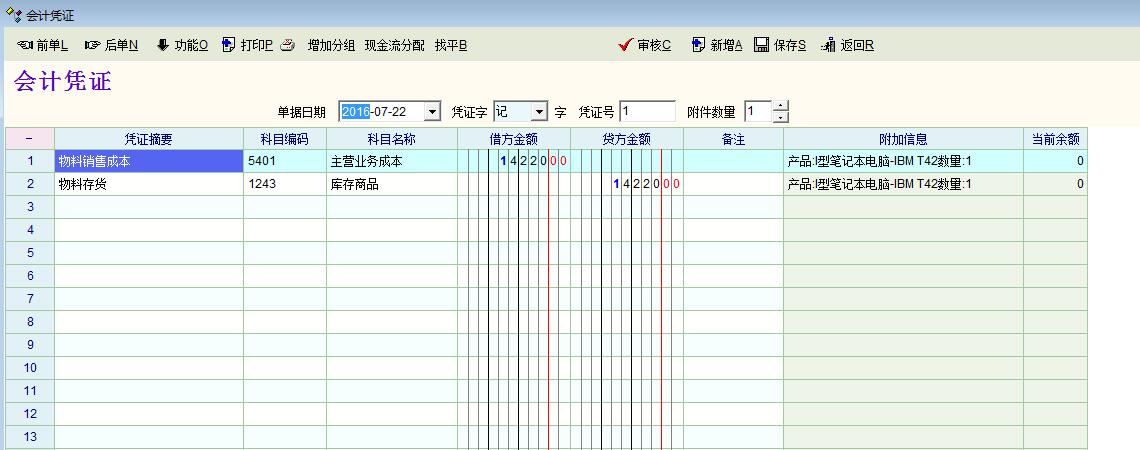
Task: Click the 现金流分配 button
Action: (x=394, y=45)
